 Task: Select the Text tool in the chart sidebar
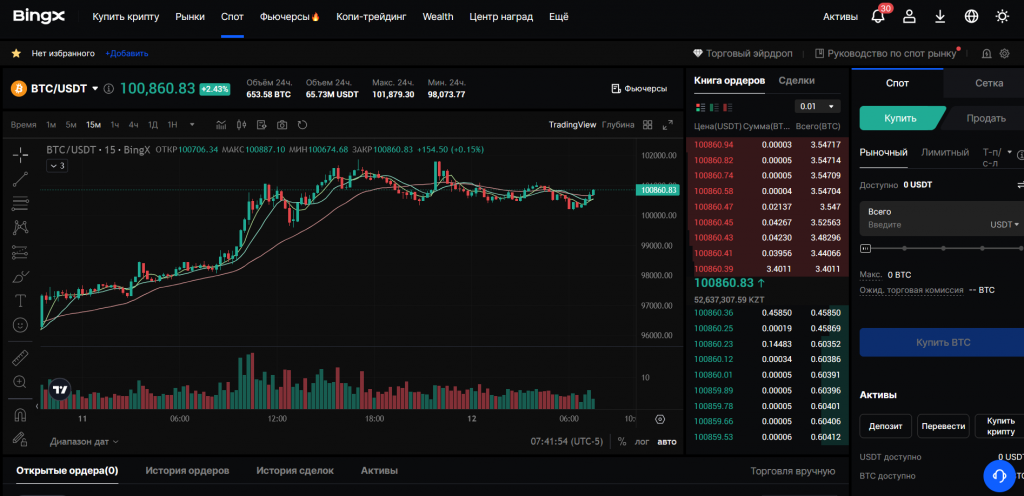[x=20, y=300]
